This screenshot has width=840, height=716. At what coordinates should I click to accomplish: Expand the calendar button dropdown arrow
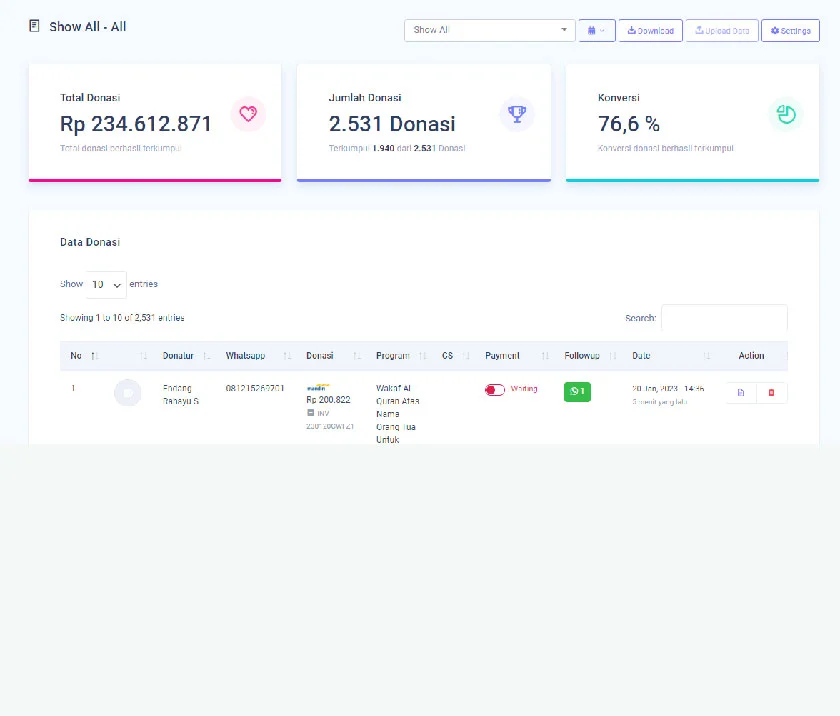(x=605, y=30)
